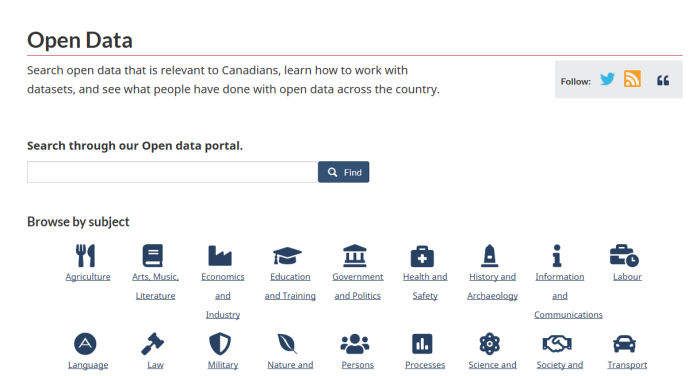Click the Find search button
The image size is (700, 376).
[x=344, y=172]
